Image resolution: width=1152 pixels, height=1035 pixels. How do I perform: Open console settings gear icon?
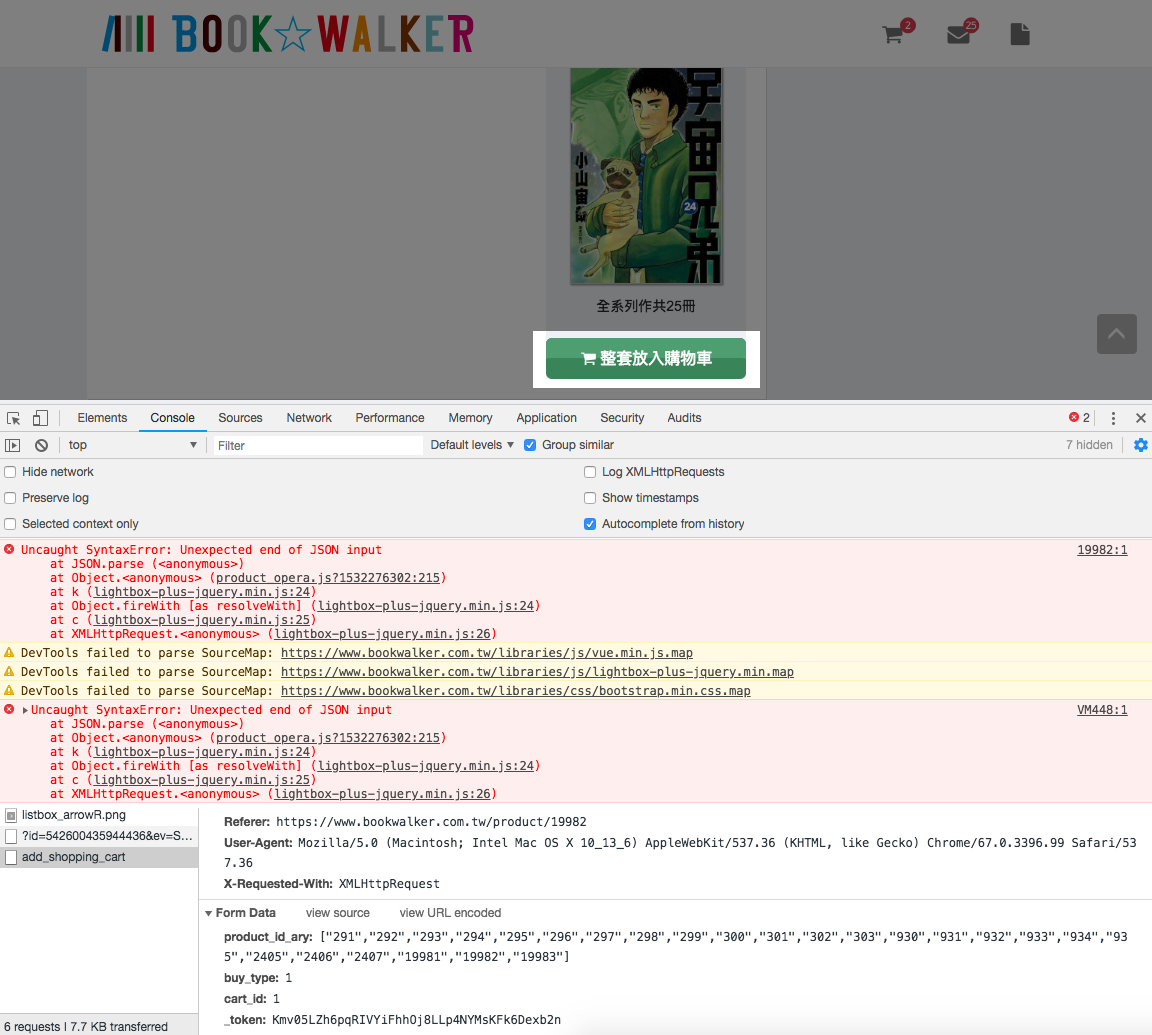click(x=1140, y=445)
